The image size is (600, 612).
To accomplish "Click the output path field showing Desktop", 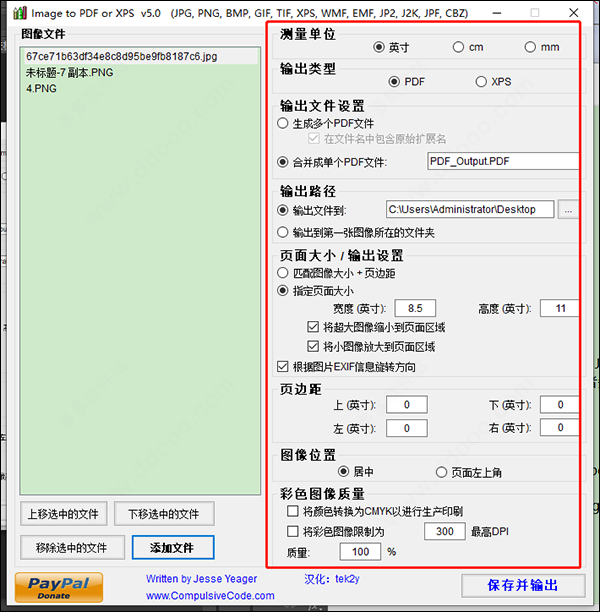I will pyautogui.click(x=470, y=209).
